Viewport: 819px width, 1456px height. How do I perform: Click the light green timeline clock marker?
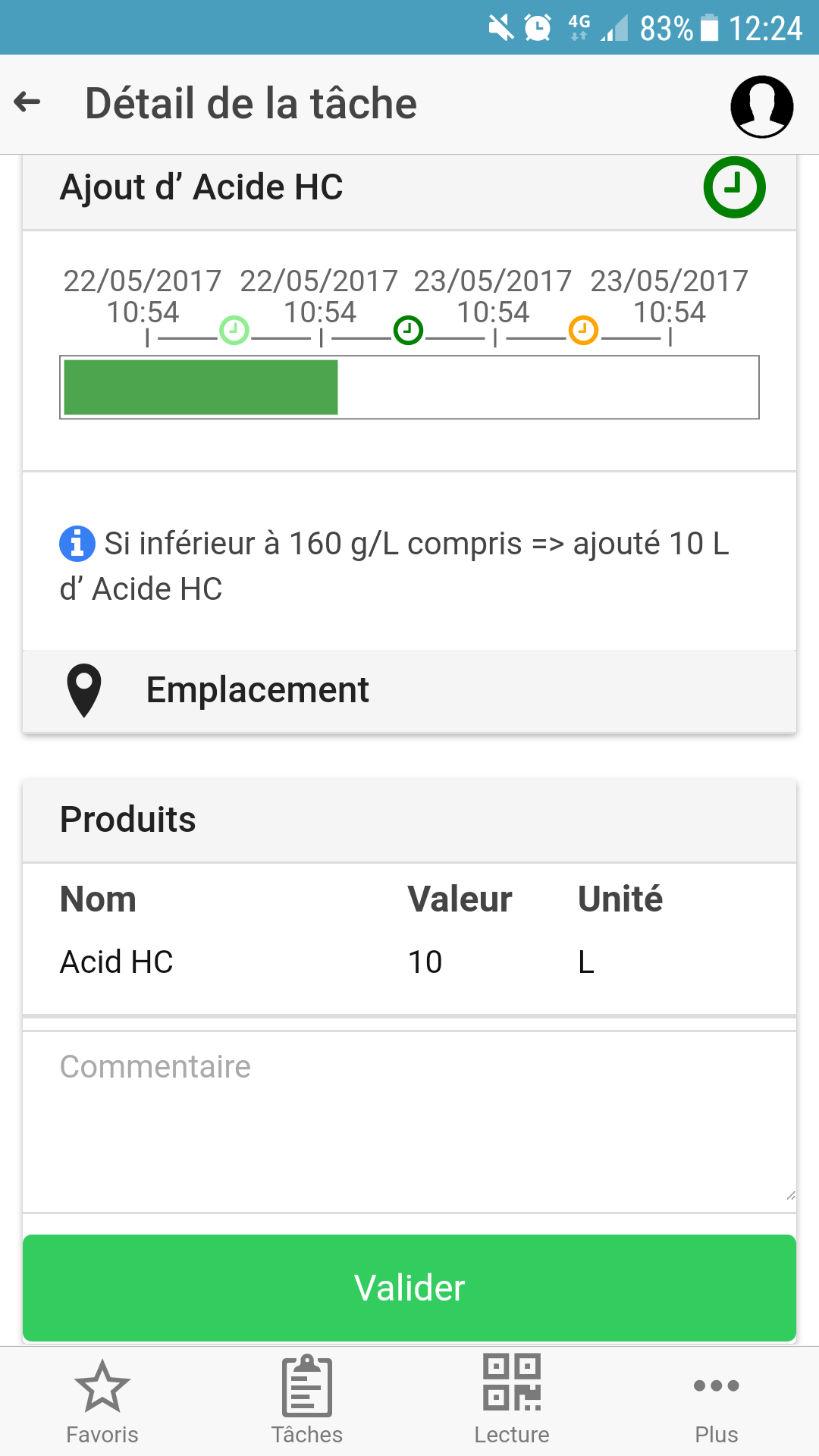(x=234, y=331)
